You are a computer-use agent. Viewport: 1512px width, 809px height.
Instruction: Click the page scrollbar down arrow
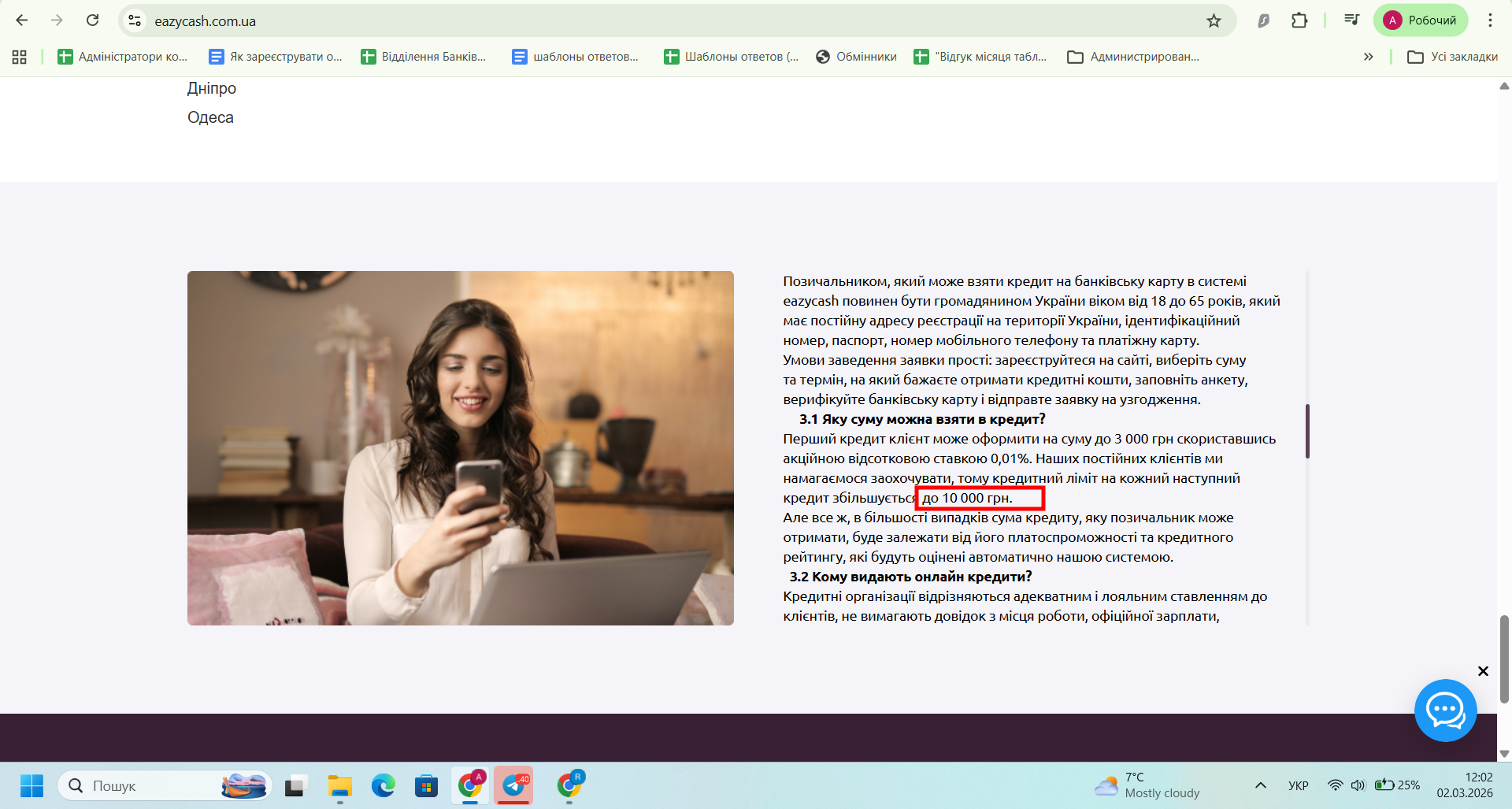[x=1504, y=754]
